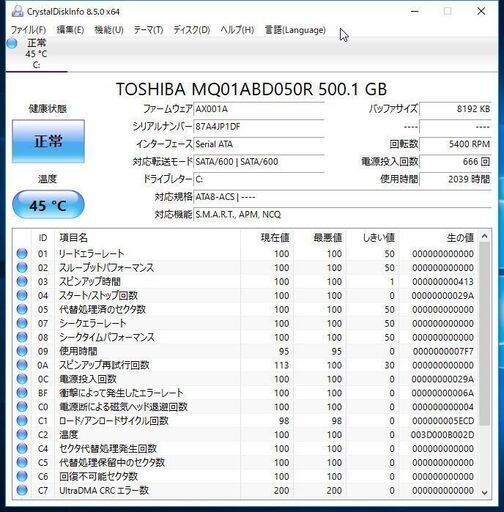Click the status icon for ID 09 row
Viewport: 504px width, 512px height.
22,351
